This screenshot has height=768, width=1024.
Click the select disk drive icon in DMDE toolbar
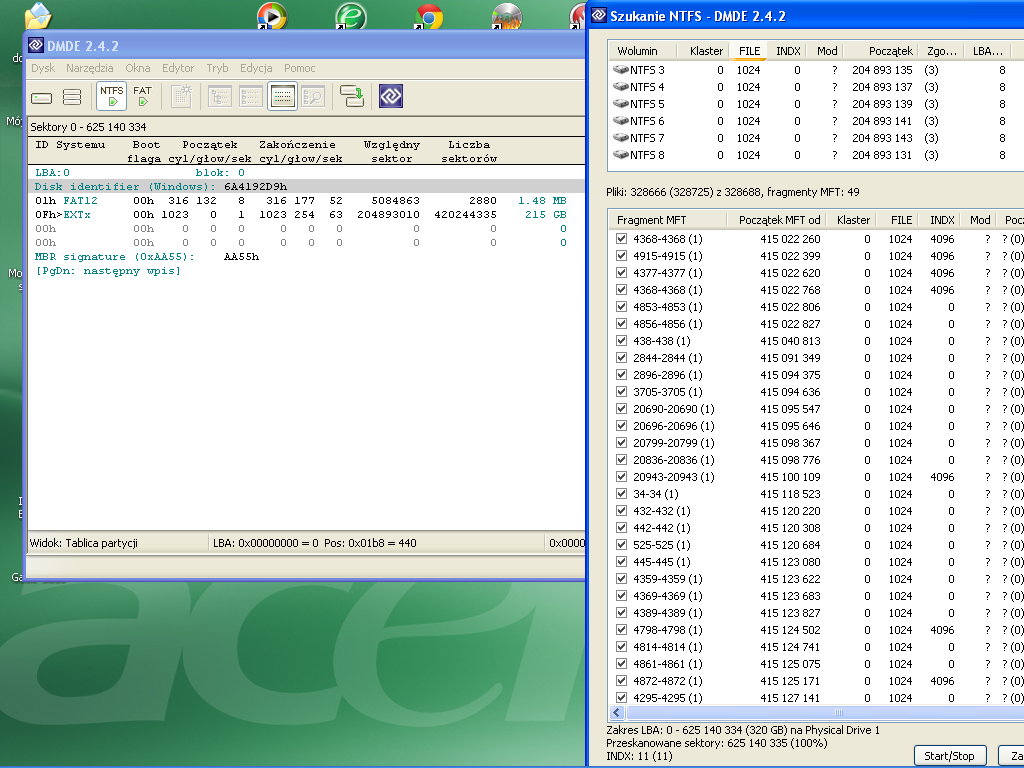click(x=41, y=97)
